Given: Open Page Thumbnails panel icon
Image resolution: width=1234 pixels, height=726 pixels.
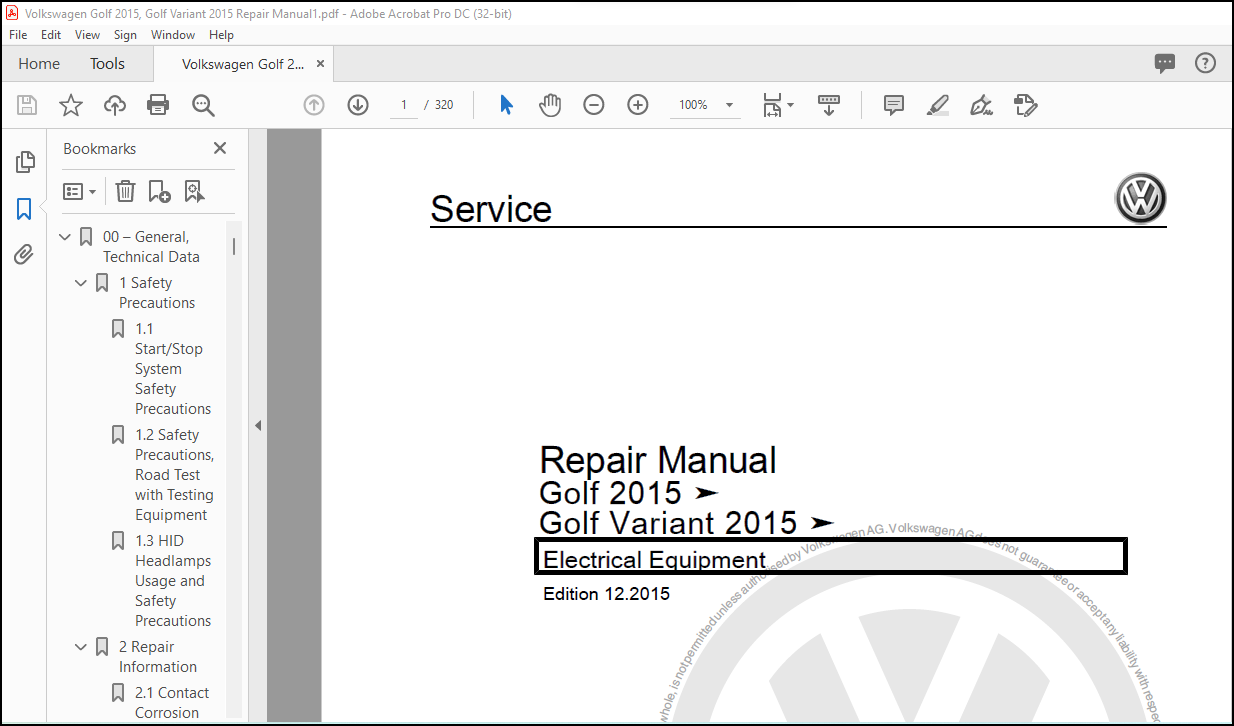Looking at the screenshot, I should [25, 162].
